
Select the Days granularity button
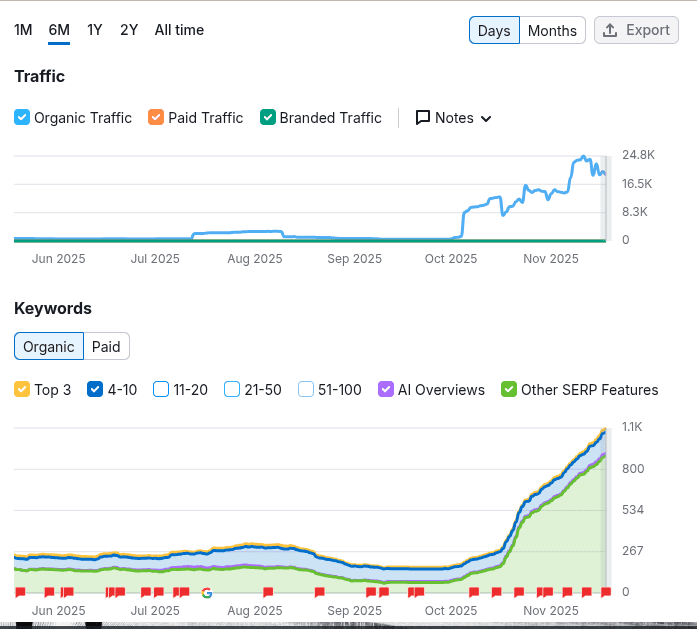coord(494,30)
